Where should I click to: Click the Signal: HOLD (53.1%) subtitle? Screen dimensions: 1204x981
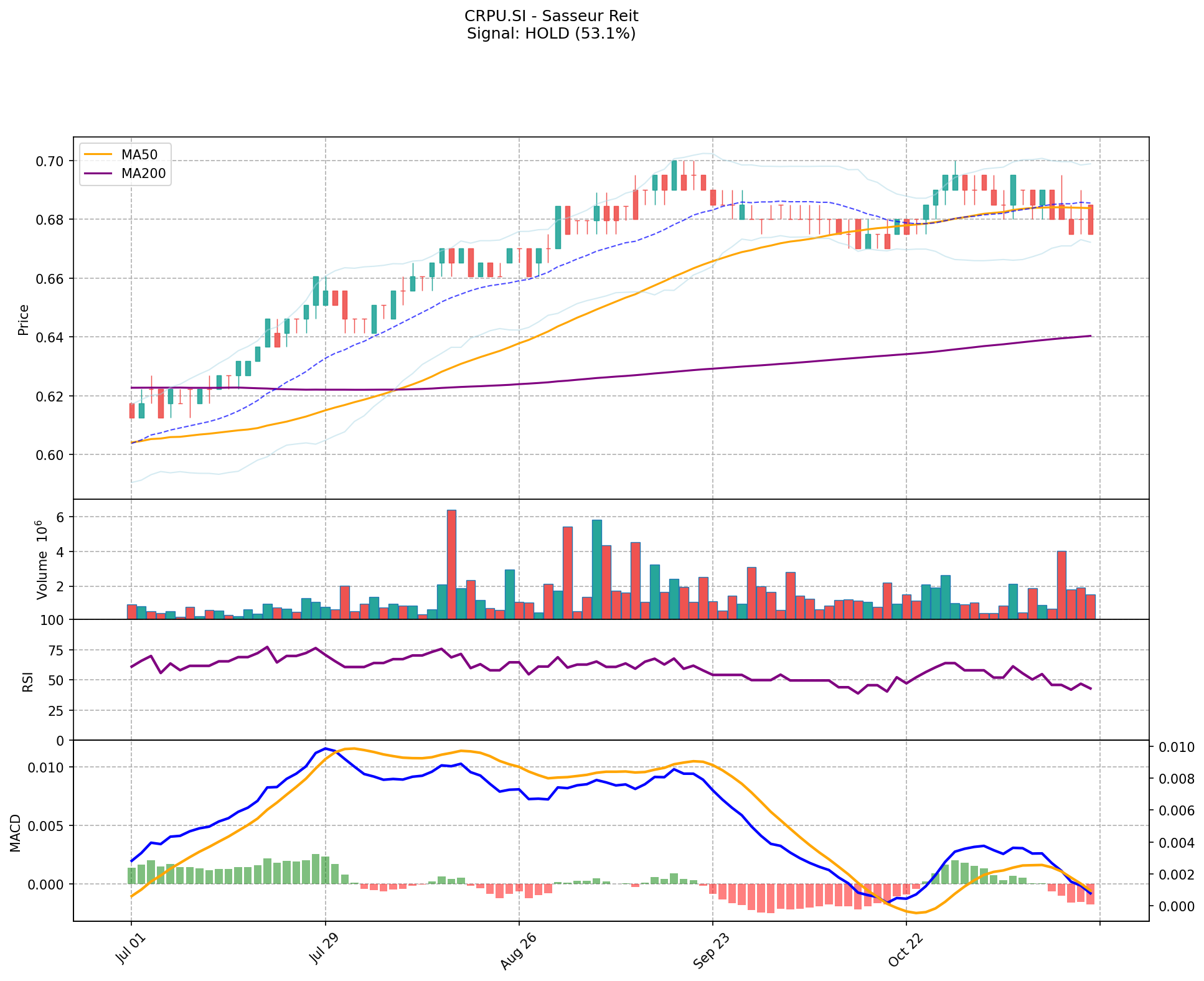[551, 34]
